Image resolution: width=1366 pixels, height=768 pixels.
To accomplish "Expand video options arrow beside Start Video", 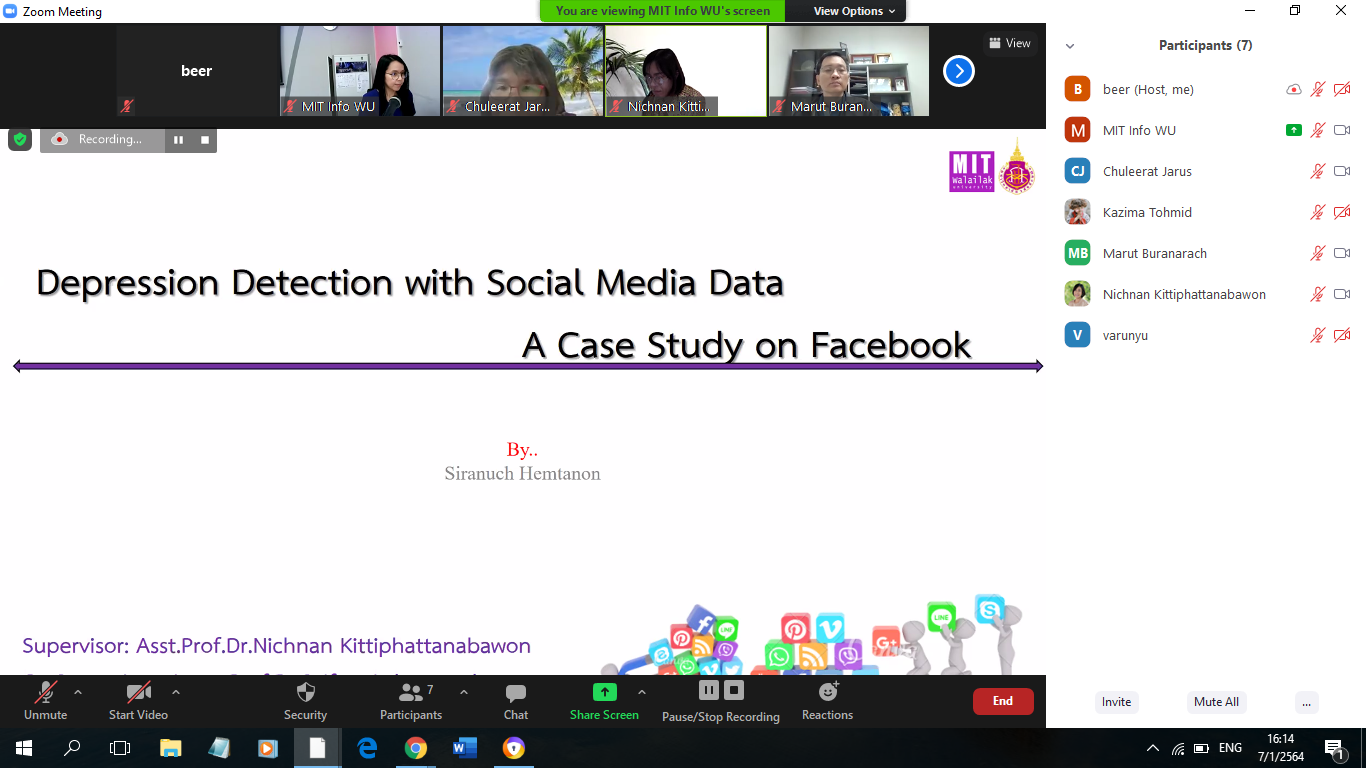I will (176, 692).
